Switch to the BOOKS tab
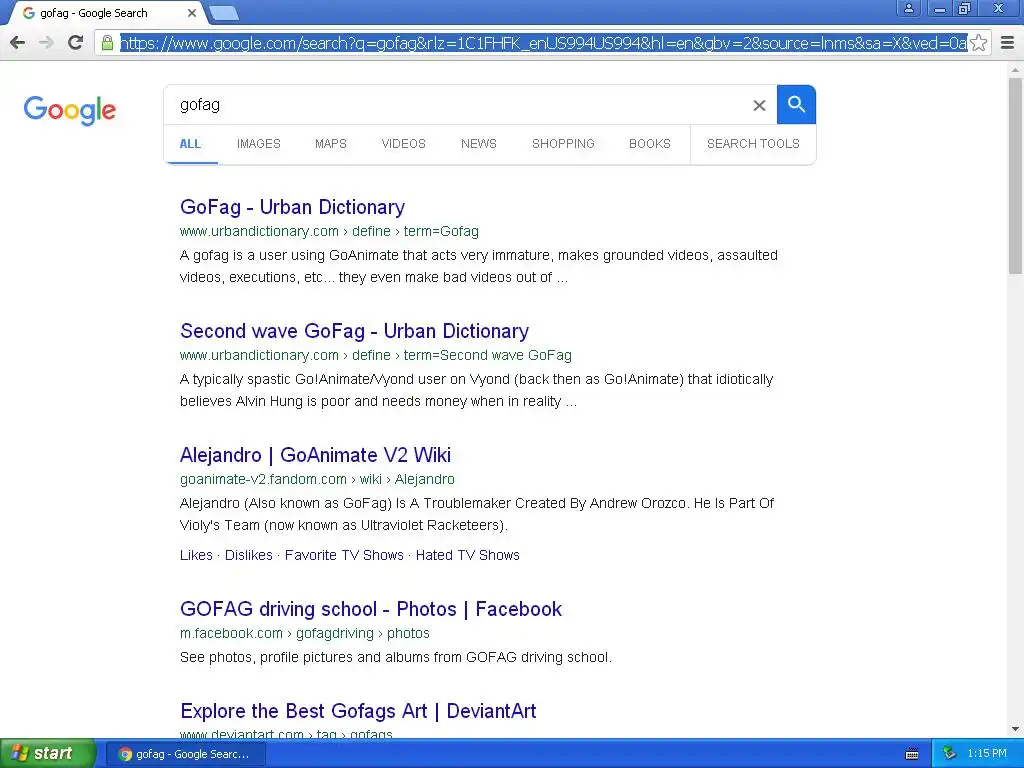This screenshot has width=1024, height=768. coord(650,144)
